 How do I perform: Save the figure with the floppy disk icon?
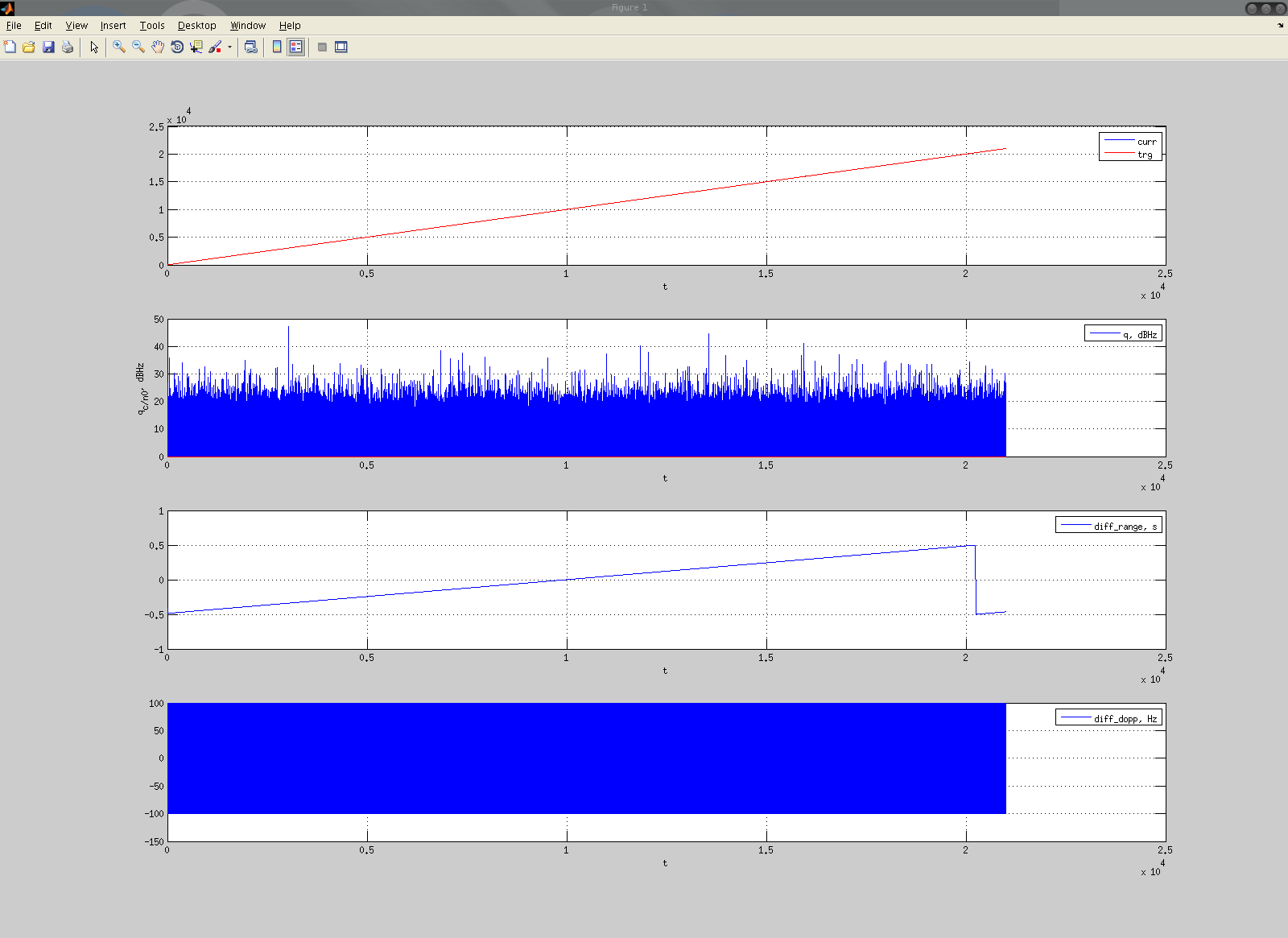48,47
